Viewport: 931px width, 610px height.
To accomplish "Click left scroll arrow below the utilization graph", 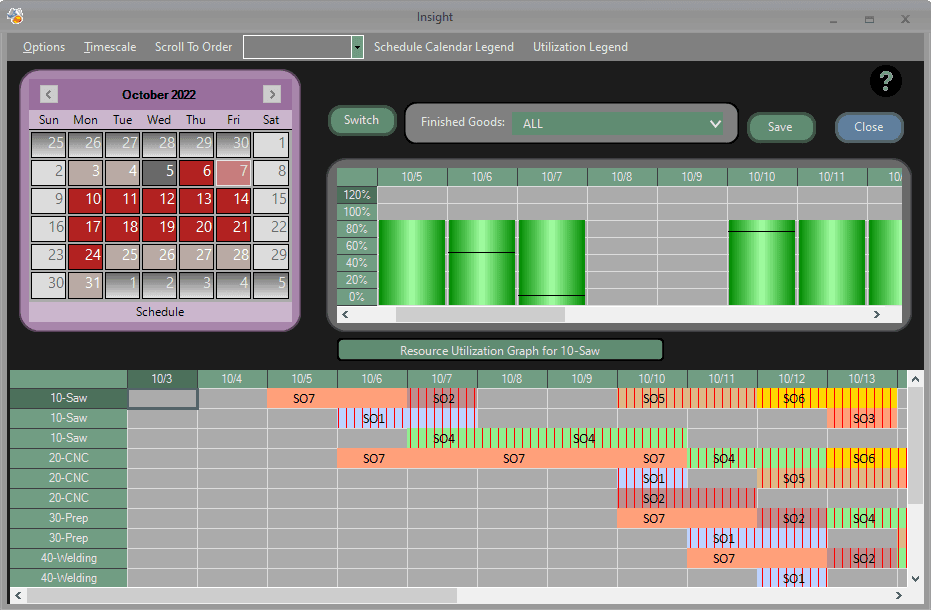I will tap(345, 314).
